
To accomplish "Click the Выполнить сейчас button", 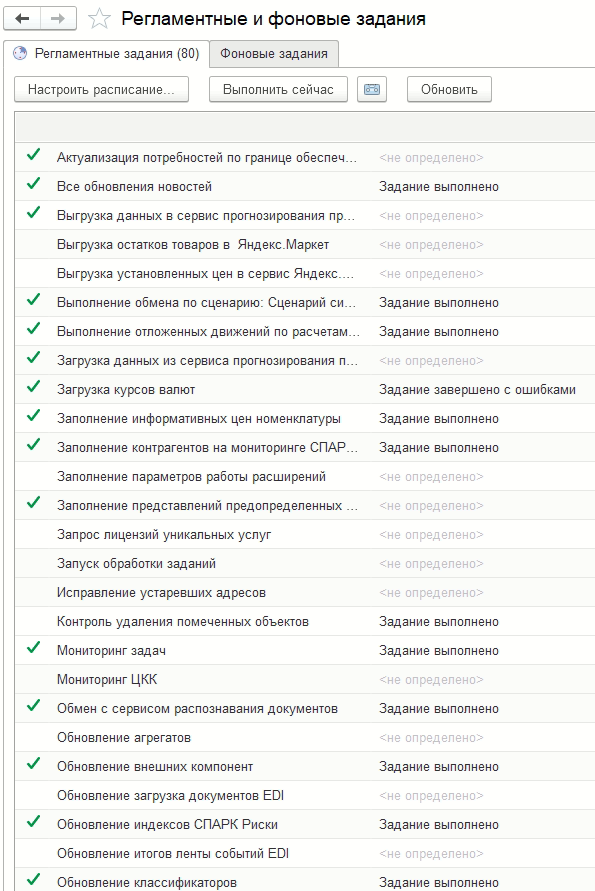I will (278, 89).
